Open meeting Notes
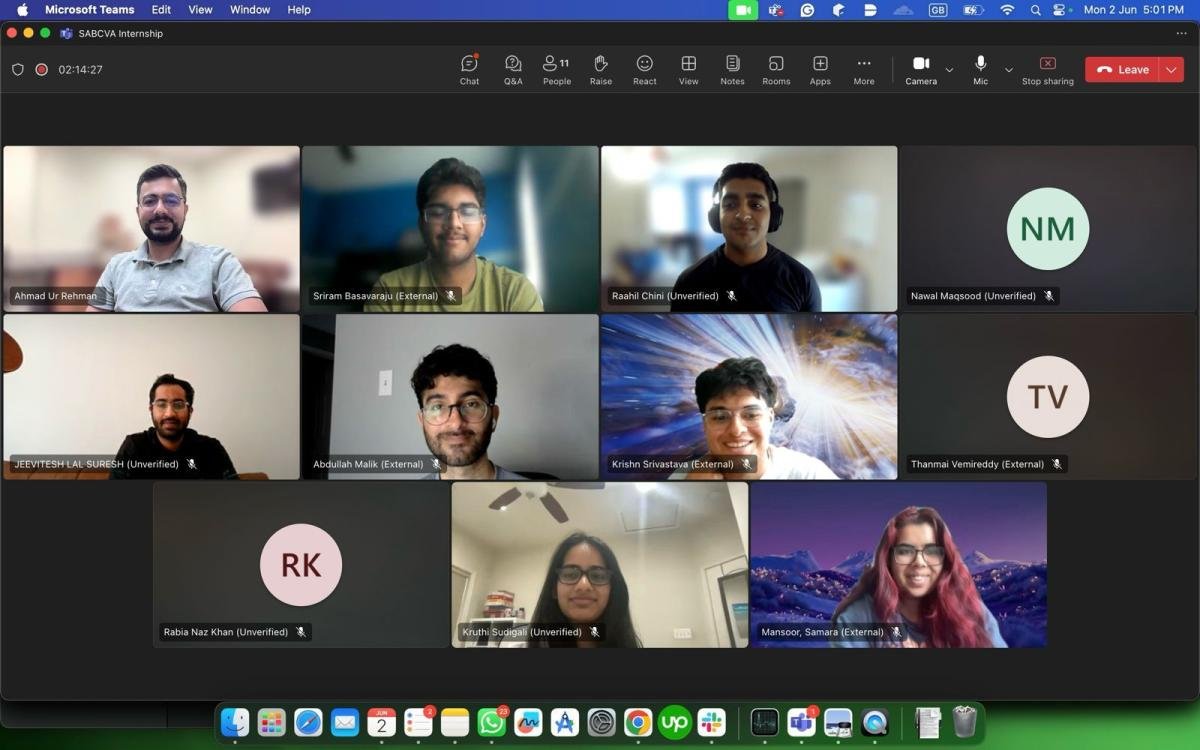This screenshot has height=750, width=1200. (x=732, y=69)
